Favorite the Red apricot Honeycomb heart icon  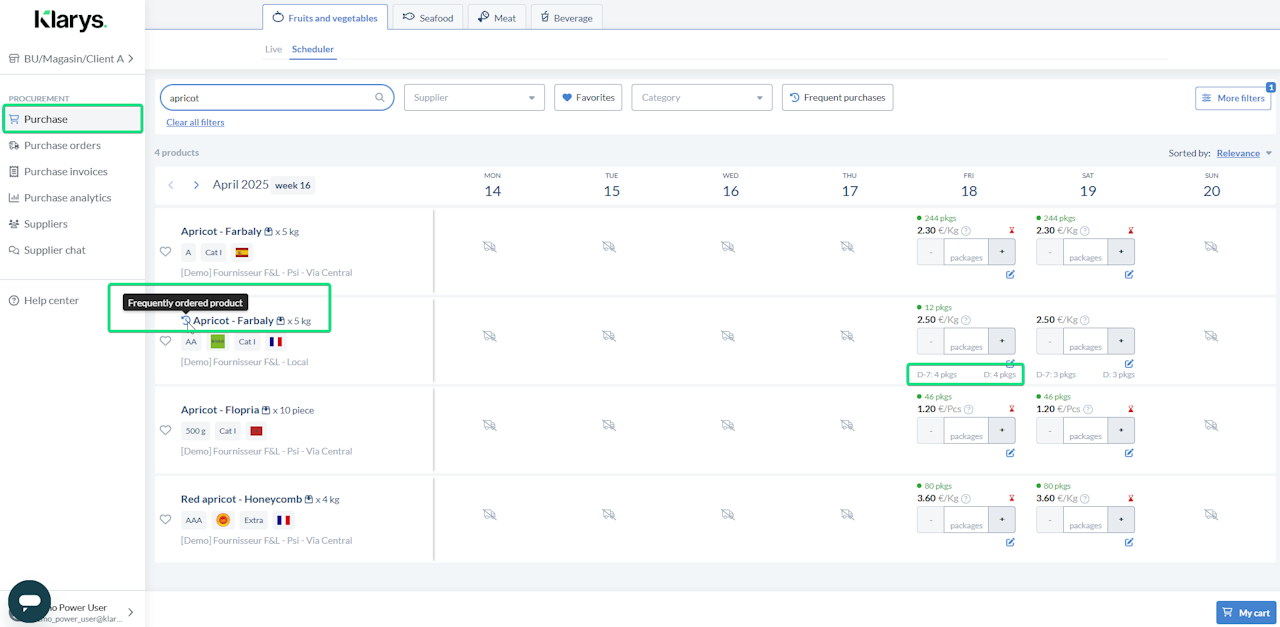(x=166, y=519)
